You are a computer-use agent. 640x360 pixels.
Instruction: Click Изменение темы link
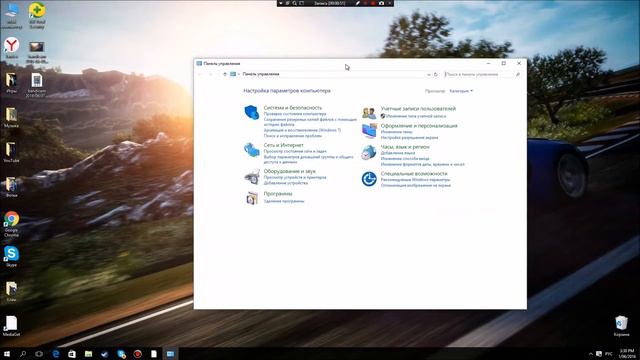[x=397, y=132]
